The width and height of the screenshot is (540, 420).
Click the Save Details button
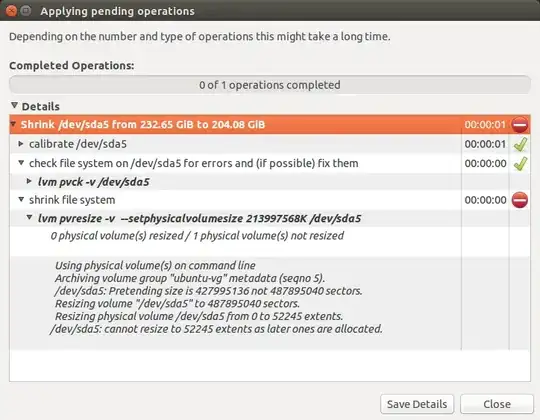click(417, 404)
